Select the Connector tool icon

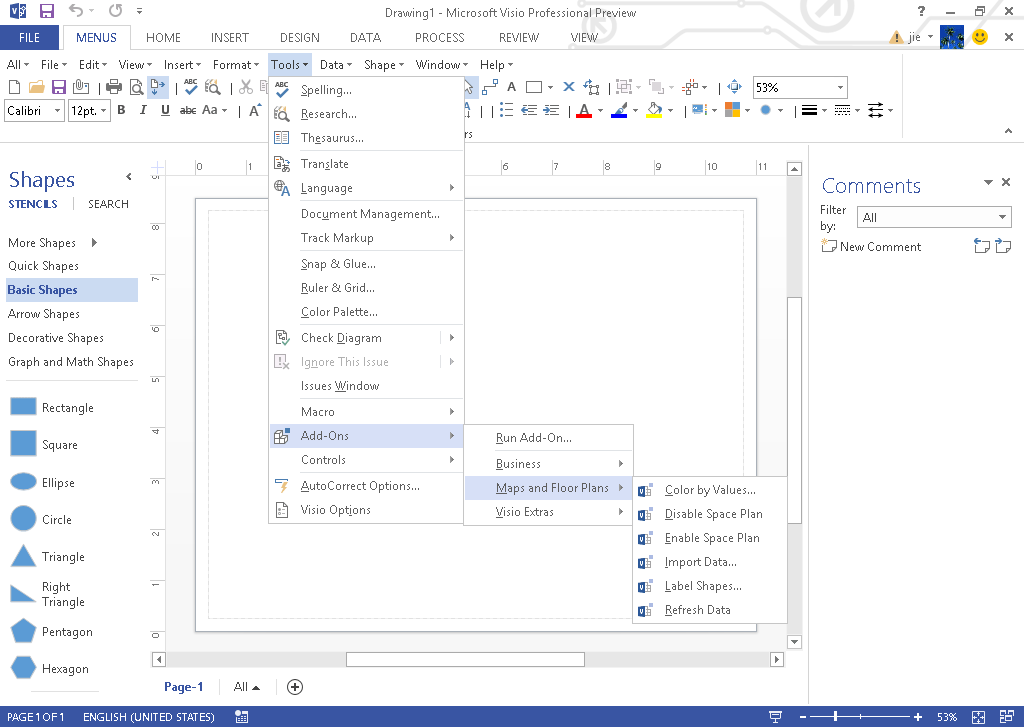(490, 87)
